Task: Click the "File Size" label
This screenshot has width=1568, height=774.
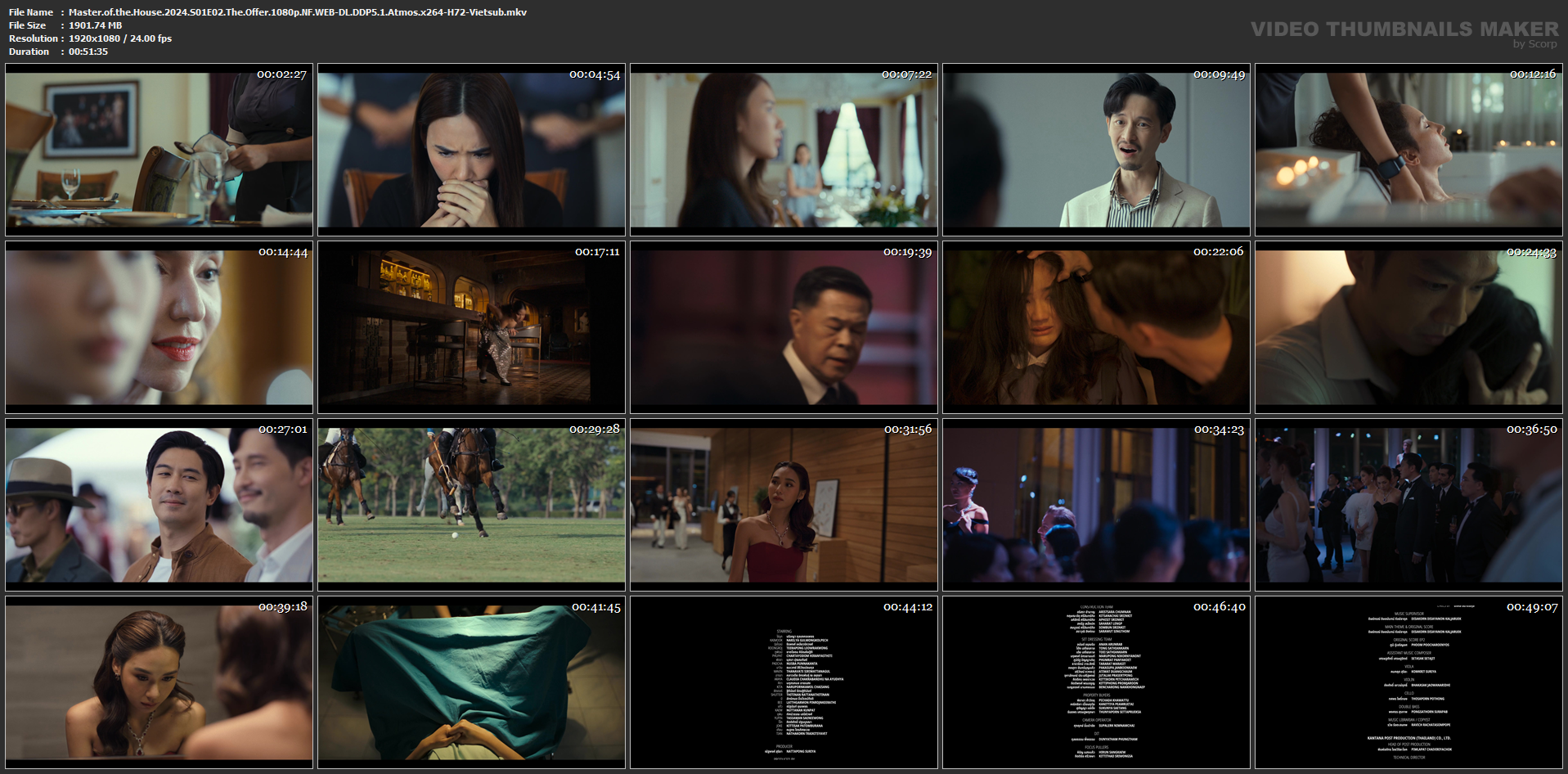Action: [x=27, y=25]
